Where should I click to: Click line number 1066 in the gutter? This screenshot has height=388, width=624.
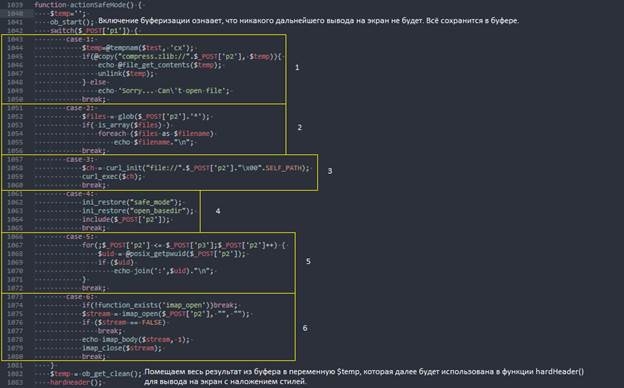15,236
